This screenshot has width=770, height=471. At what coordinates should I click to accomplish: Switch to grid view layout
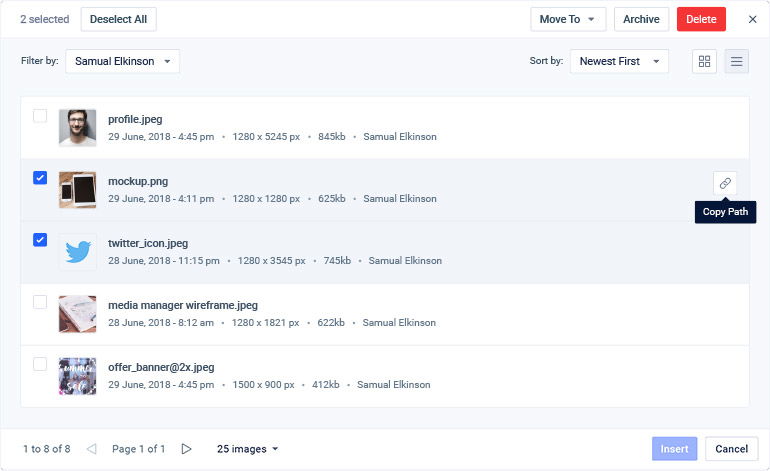click(x=705, y=62)
